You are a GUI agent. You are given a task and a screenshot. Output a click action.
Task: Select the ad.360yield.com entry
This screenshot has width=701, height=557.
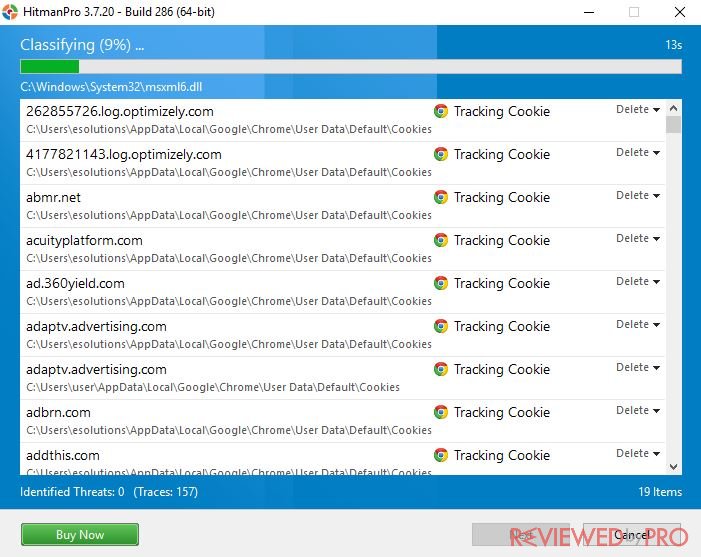coord(342,292)
